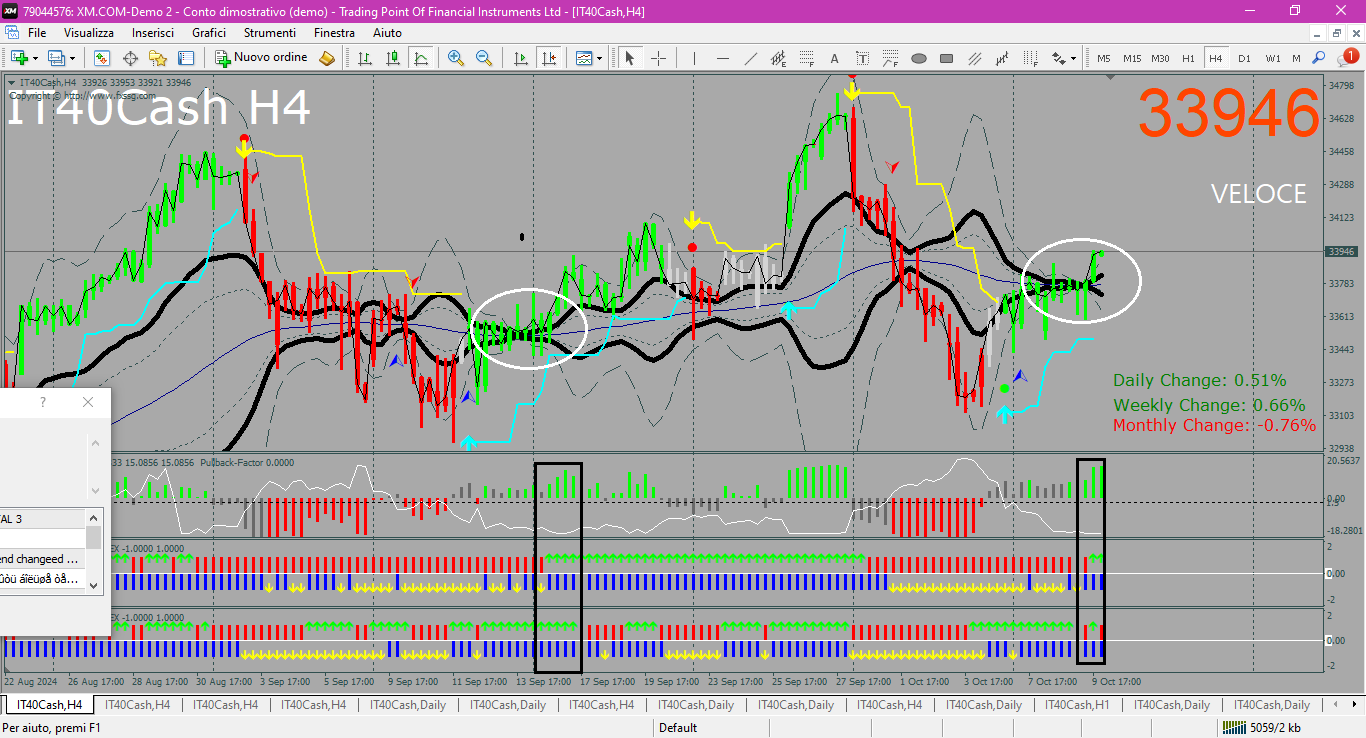The height and width of the screenshot is (738, 1366).
Task: Open the Grafici menu
Action: click(209, 33)
